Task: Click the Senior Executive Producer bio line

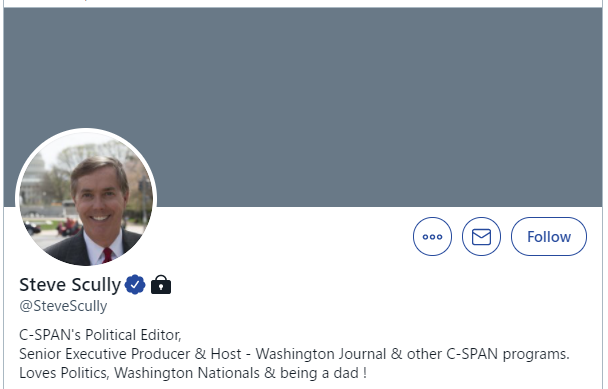Action: click(294, 354)
